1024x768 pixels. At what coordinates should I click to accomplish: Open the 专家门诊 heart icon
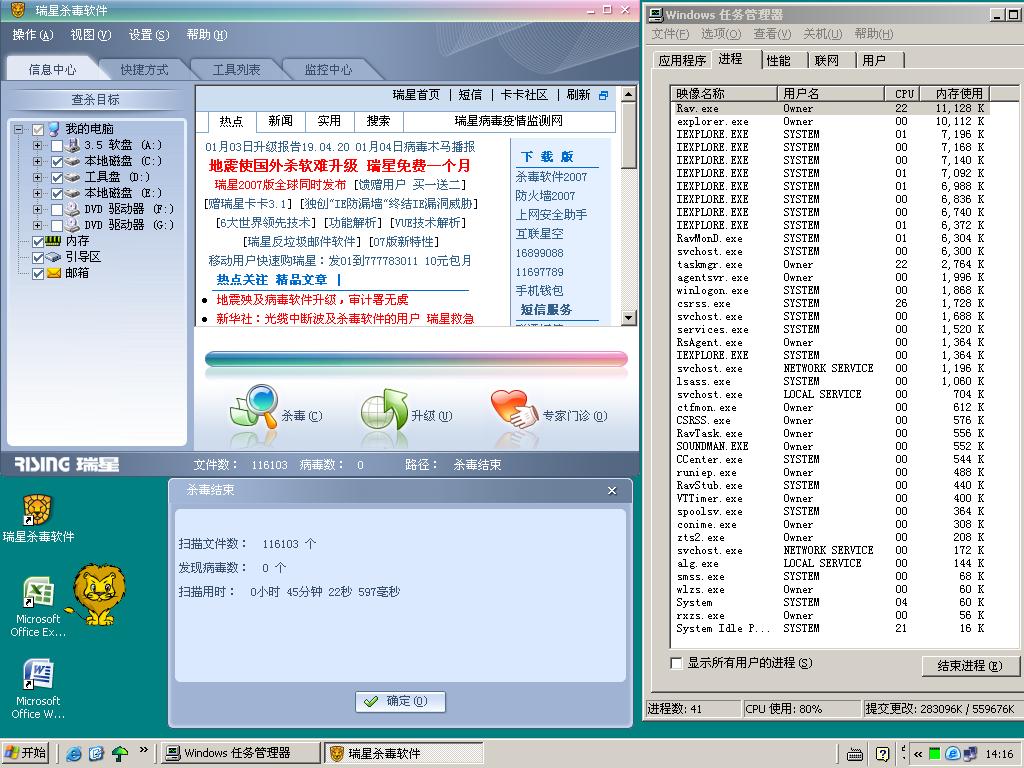point(515,409)
